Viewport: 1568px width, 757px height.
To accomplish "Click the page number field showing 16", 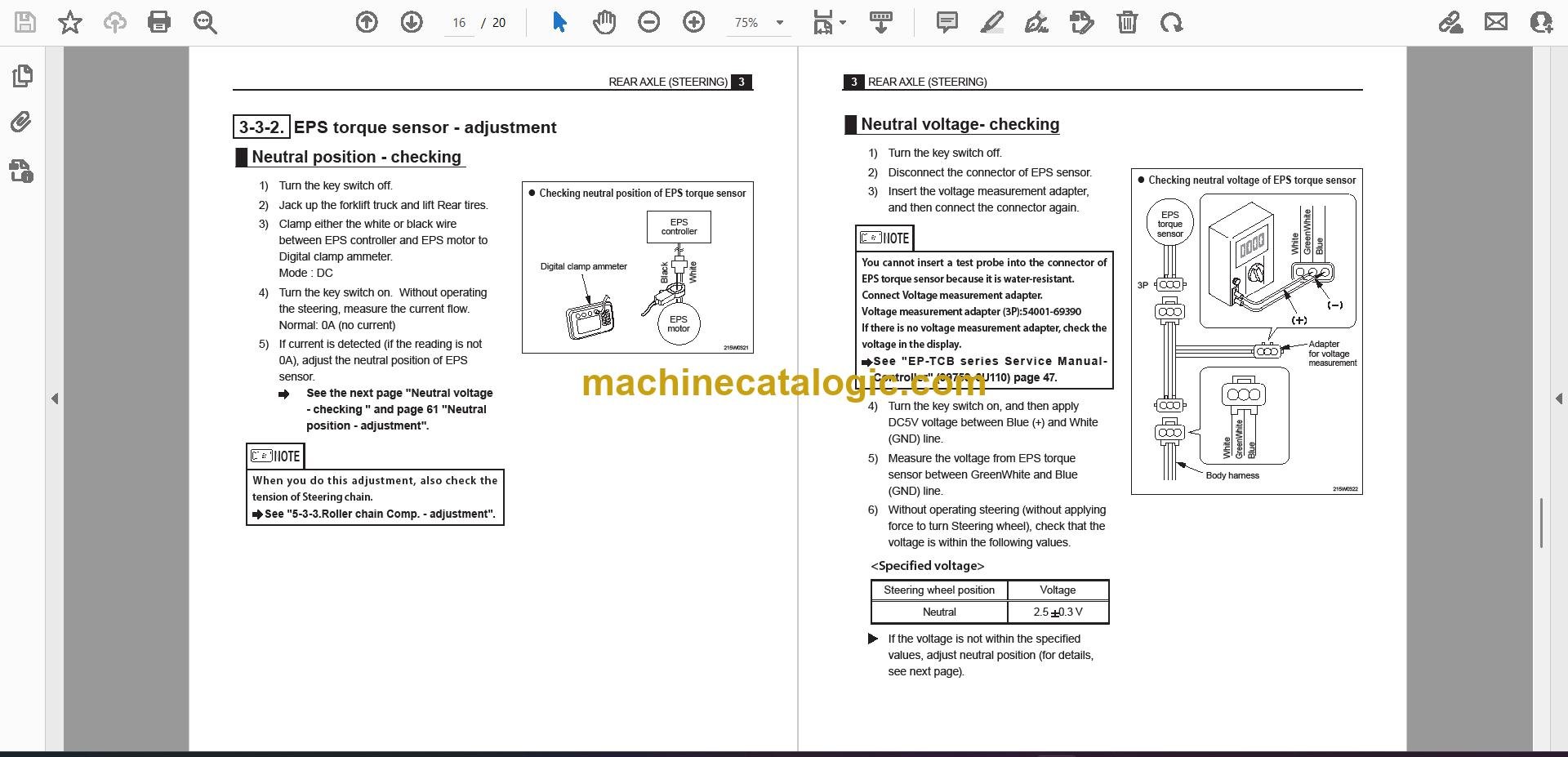I will (459, 23).
